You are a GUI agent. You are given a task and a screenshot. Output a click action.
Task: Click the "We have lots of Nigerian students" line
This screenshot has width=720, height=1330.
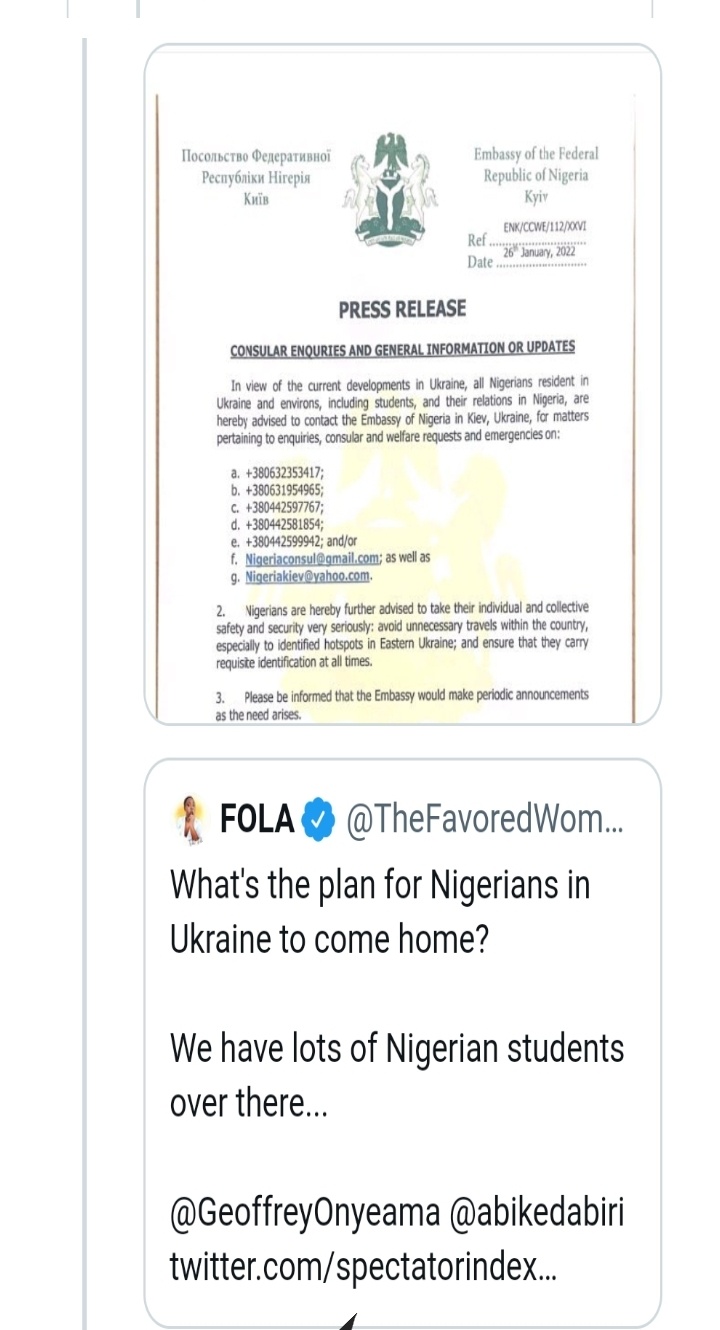click(x=397, y=1048)
